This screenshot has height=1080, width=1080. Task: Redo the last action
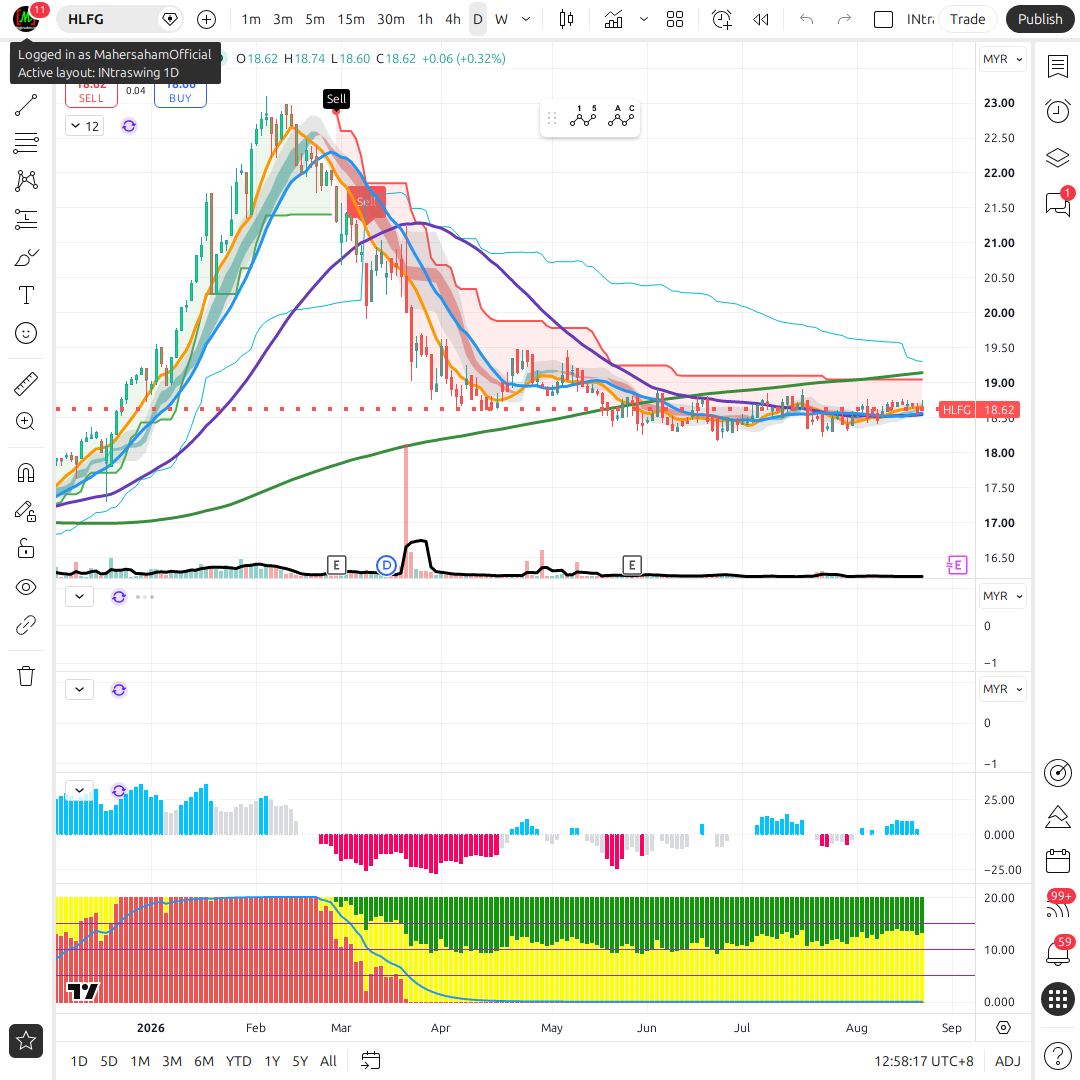(x=844, y=19)
